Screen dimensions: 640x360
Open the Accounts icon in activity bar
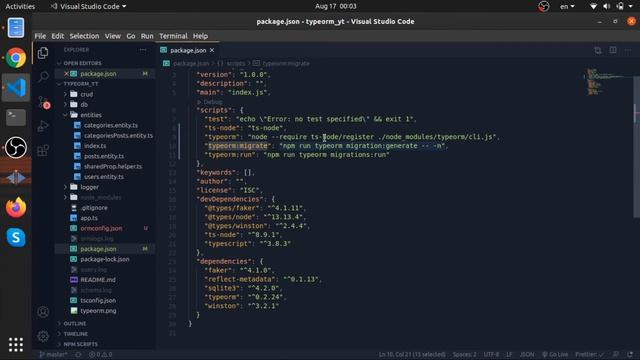[43, 312]
